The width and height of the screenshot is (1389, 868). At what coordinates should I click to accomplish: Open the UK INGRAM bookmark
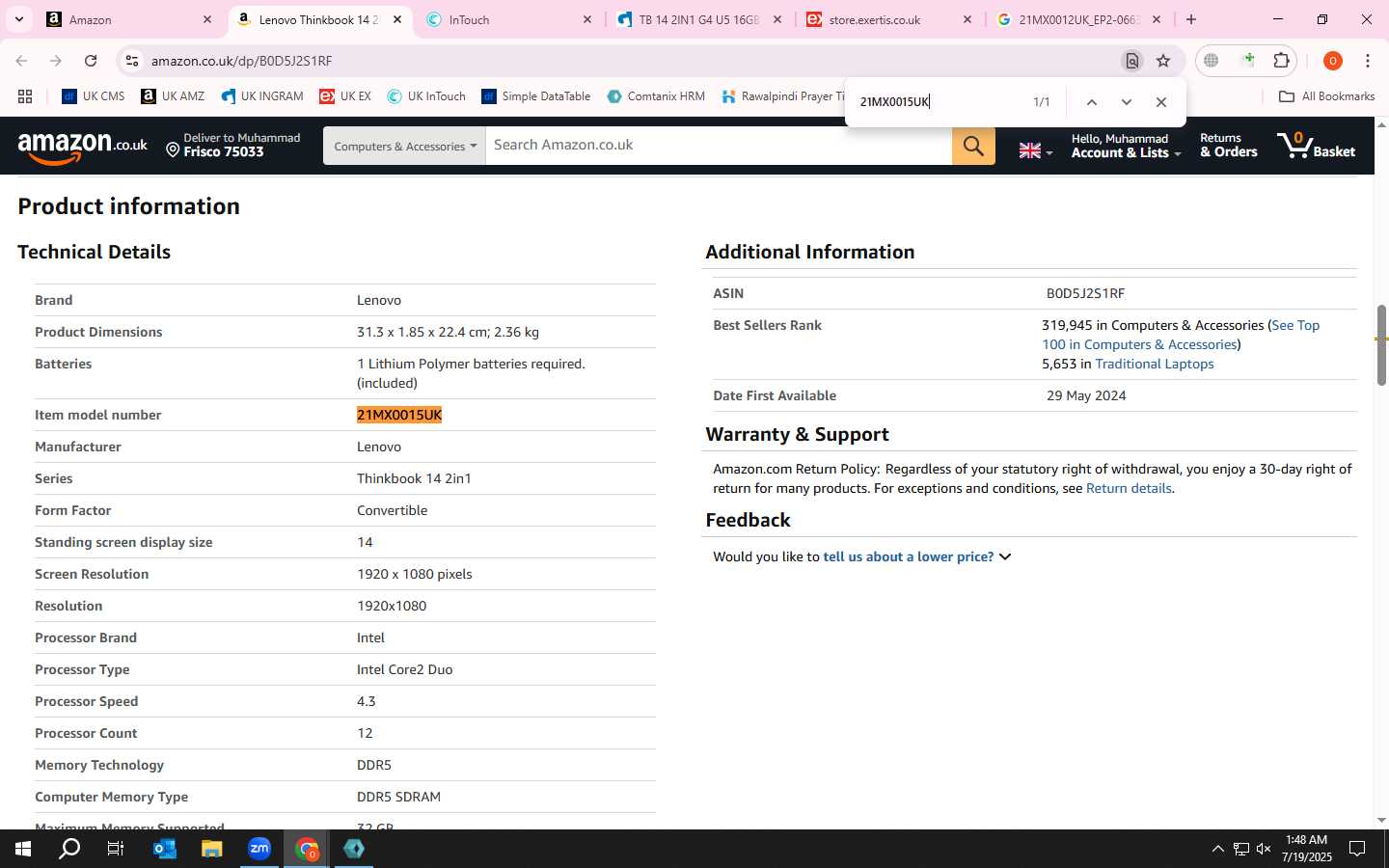coord(262,96)
